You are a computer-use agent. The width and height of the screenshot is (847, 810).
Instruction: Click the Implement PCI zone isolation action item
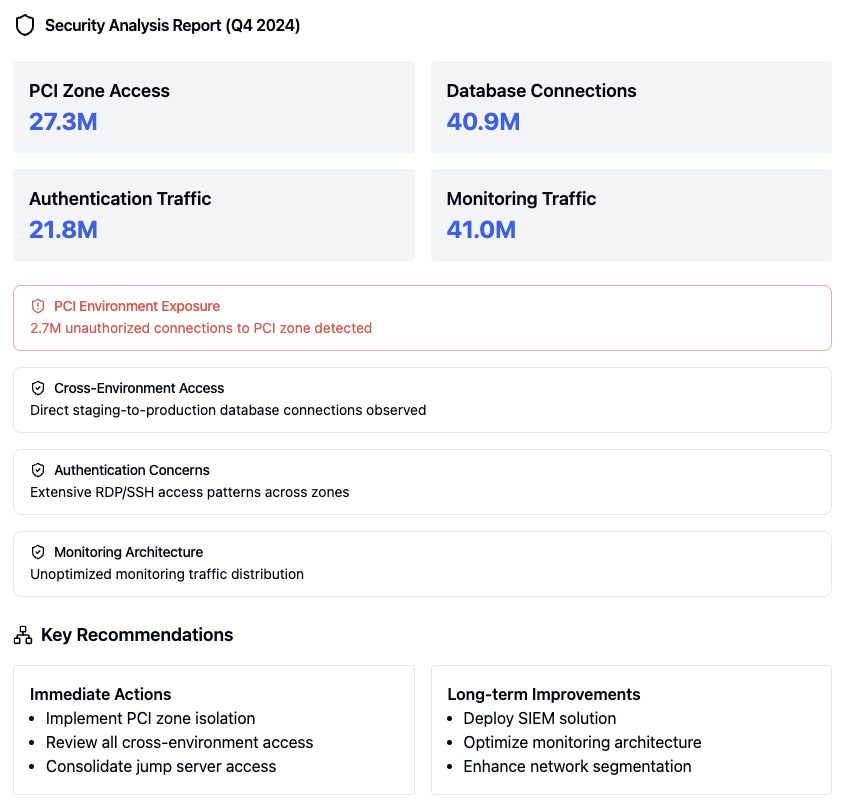150,718
